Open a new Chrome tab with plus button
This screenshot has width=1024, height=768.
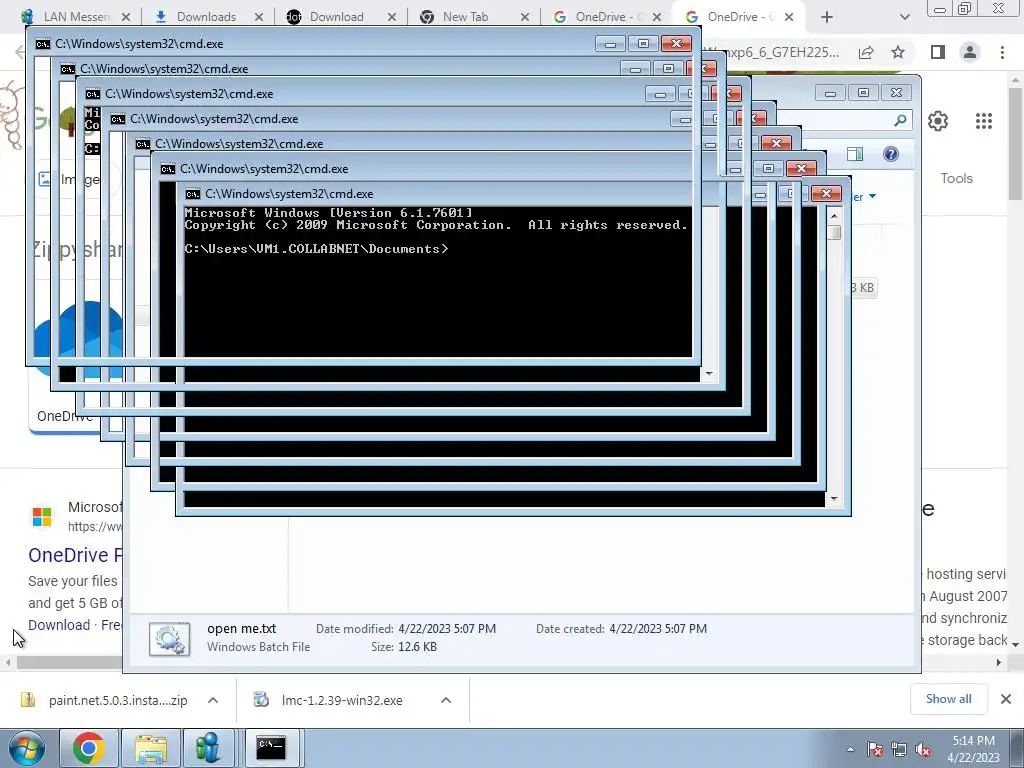tap(827, 17)
